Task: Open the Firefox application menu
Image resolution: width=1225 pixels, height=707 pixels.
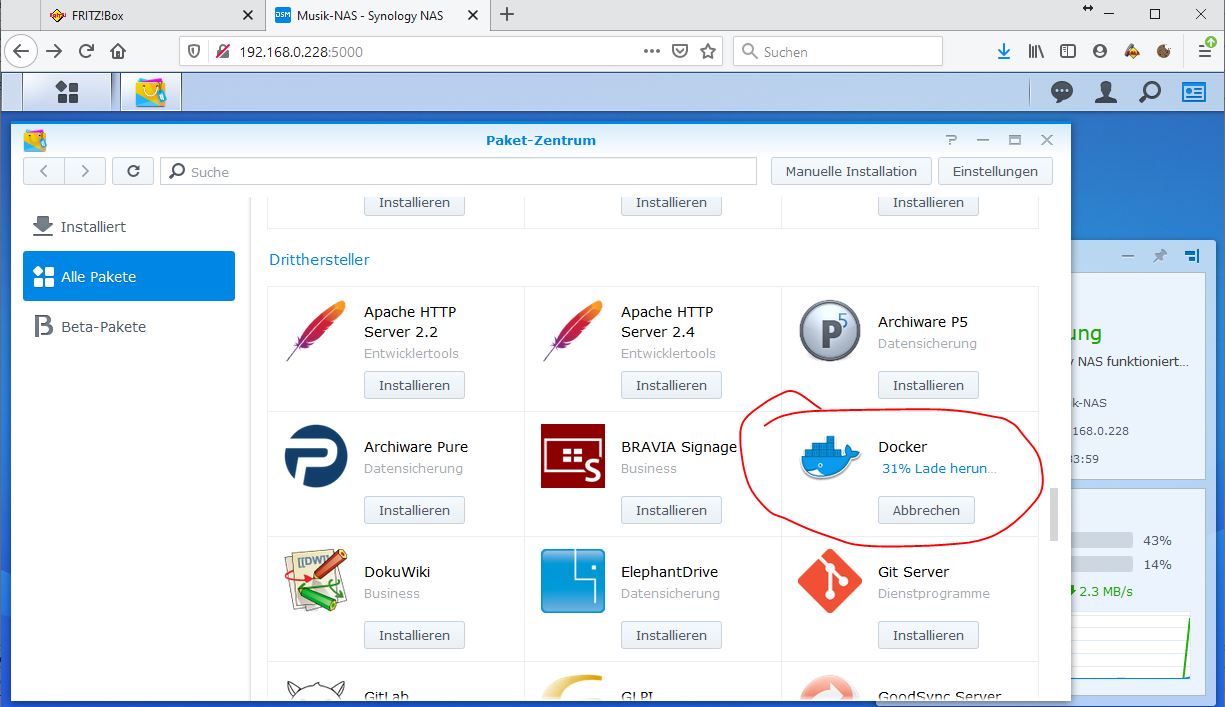Action: pyautogui.click(x=1204, y=50)
